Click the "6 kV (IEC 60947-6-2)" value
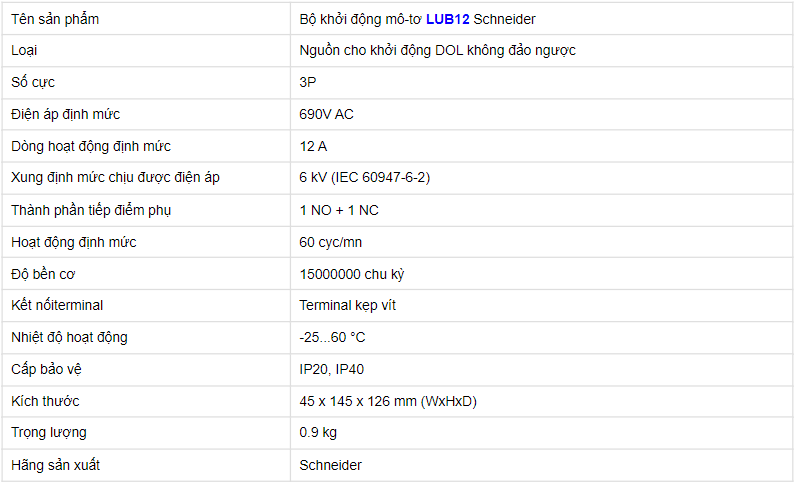Image resolution: width=798 pixels, height=485 pixels. point(365,178)
